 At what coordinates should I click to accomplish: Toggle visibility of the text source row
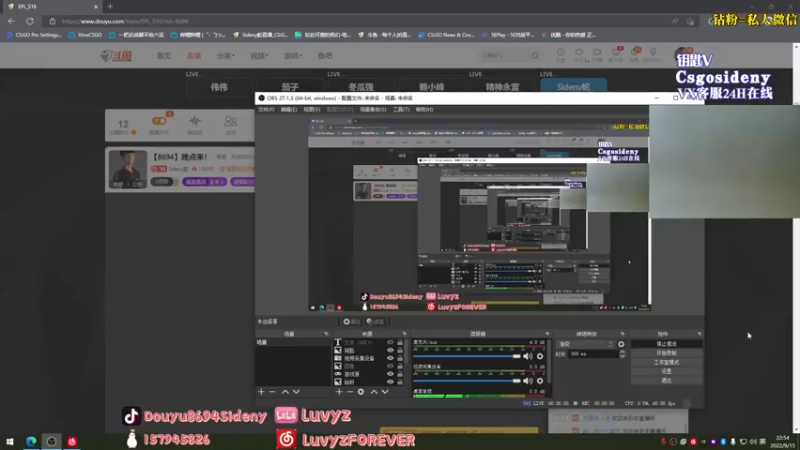click(x=390, y=342)
